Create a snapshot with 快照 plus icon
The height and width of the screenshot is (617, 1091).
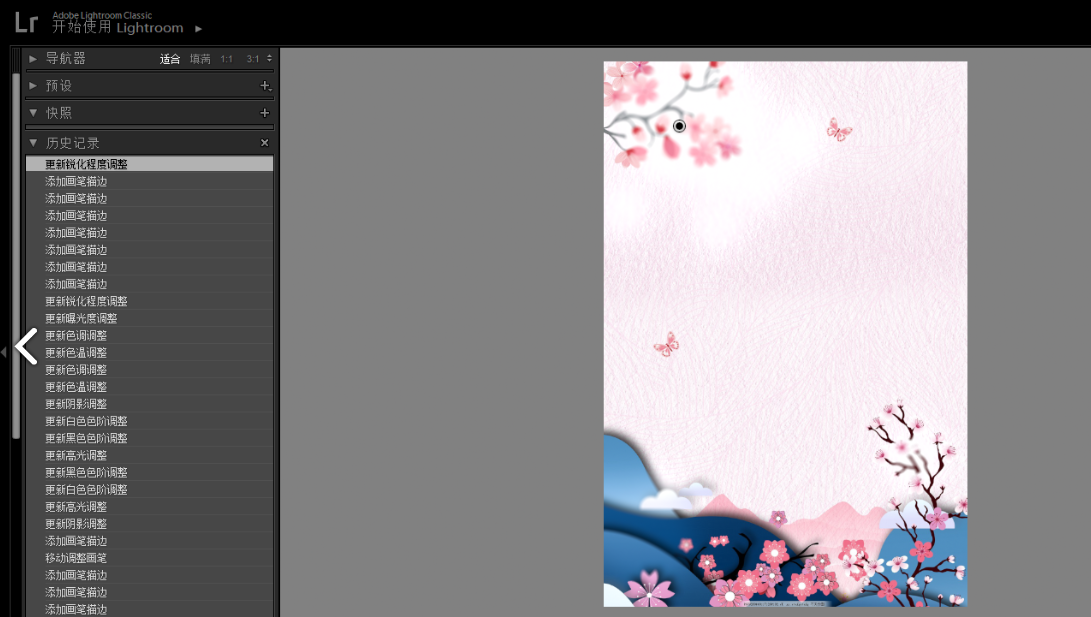tap(265, 113)
